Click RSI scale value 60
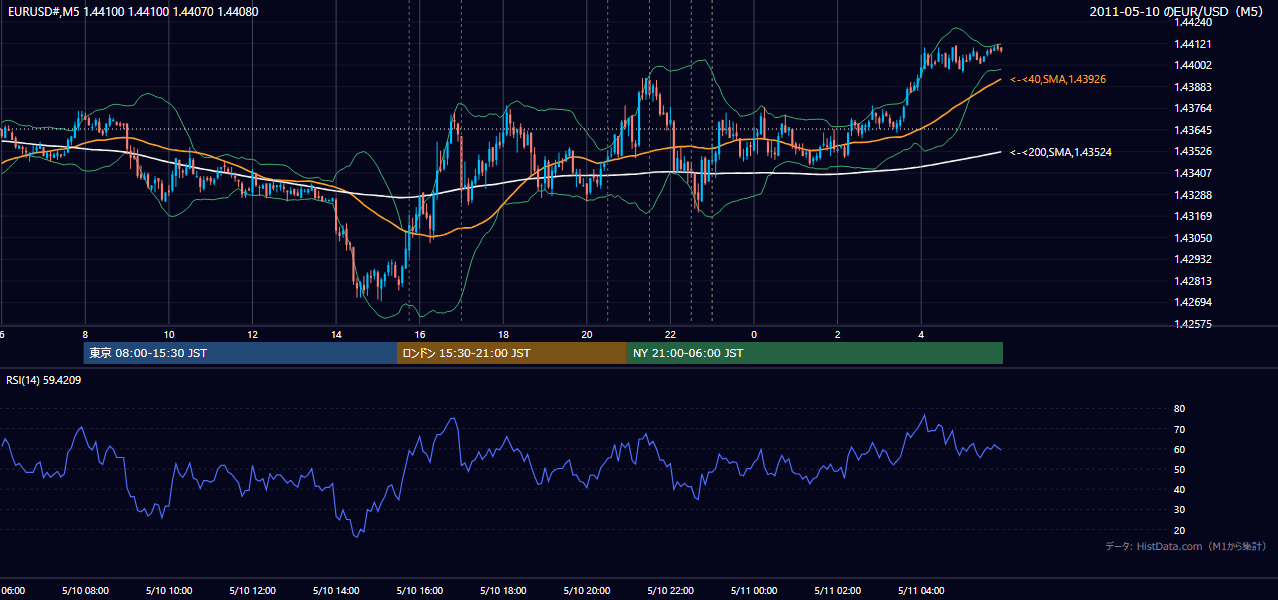1278x600 pixels. [x=1179, y=449]
